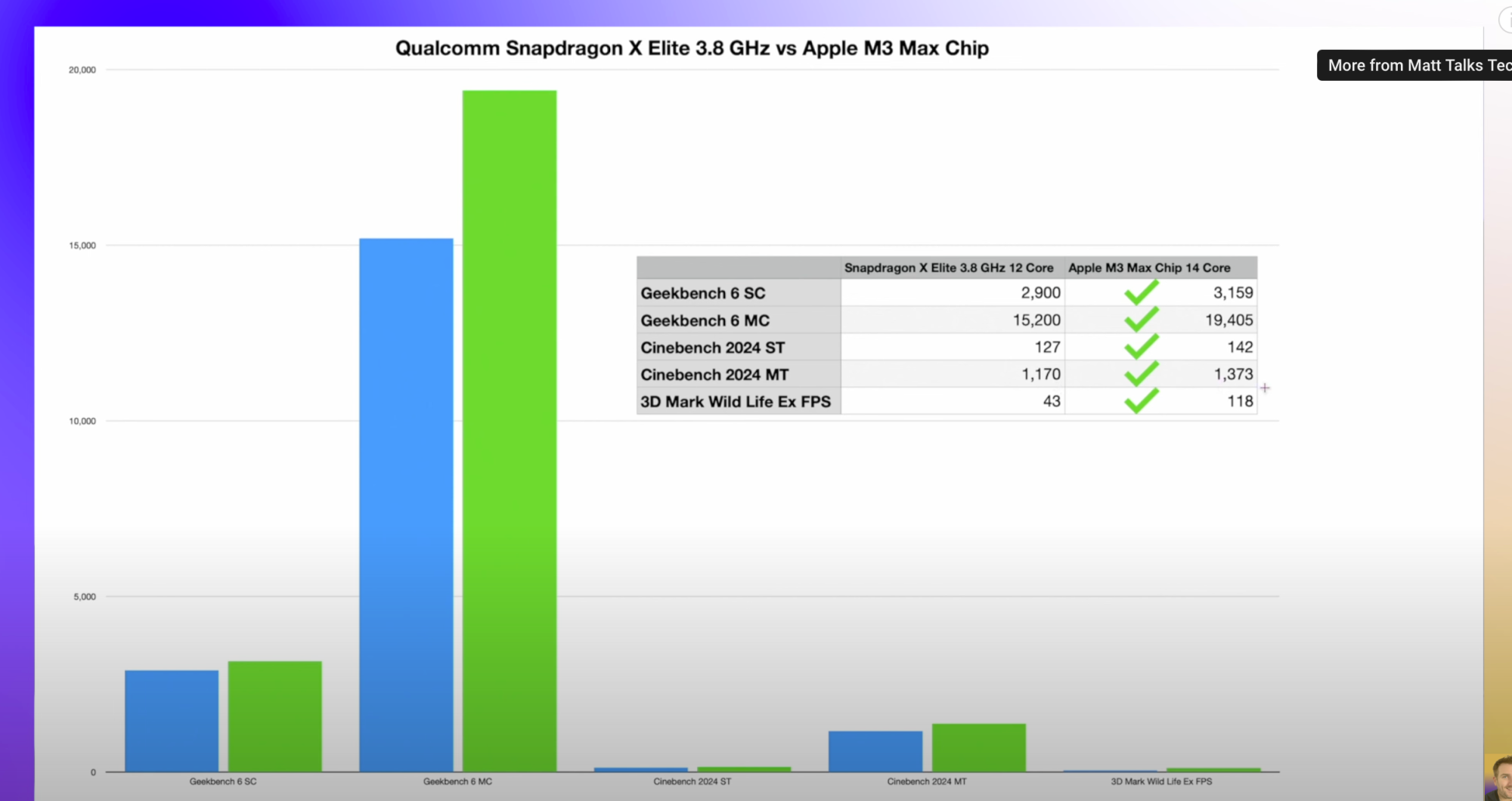Select the tall blue Geekbench 6 MC bar
Image resolution: width=1512 pixels, height=801 pixels.
(x=406, y=505)
